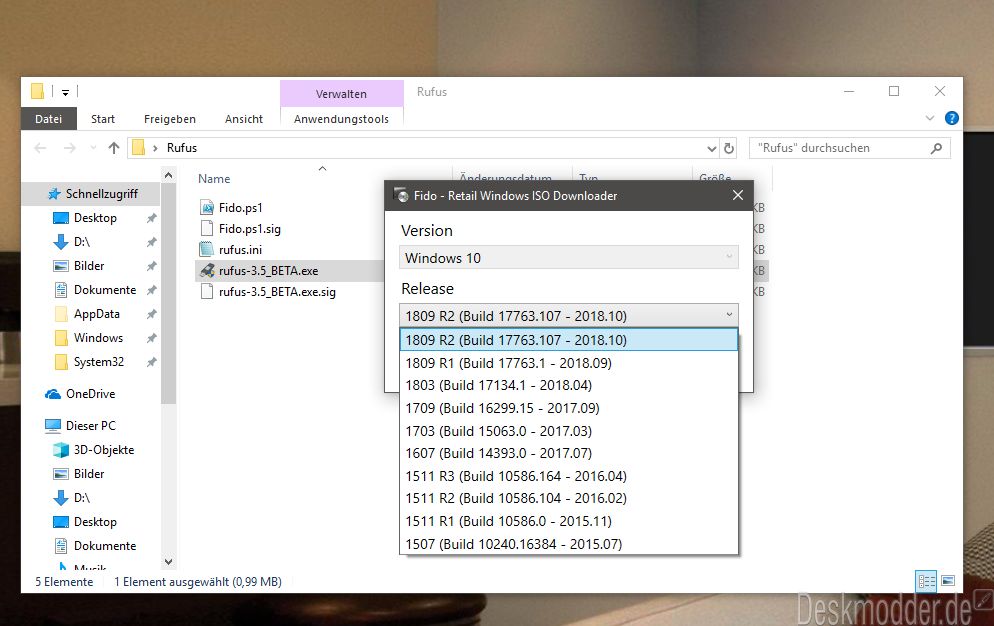Open Bilder under Dieser PC
The width and height of the screenshot is (994, 626).
point(89,474)
